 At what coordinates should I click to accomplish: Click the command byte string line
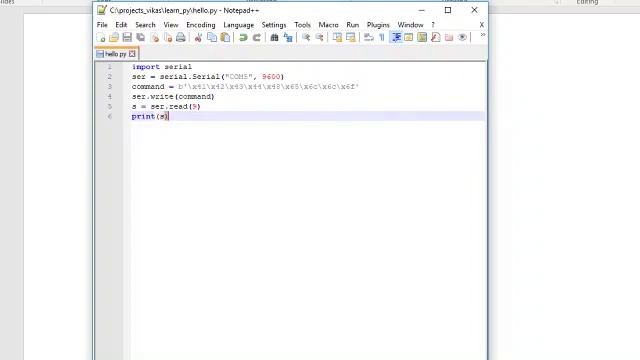click(x=245, y=87)
